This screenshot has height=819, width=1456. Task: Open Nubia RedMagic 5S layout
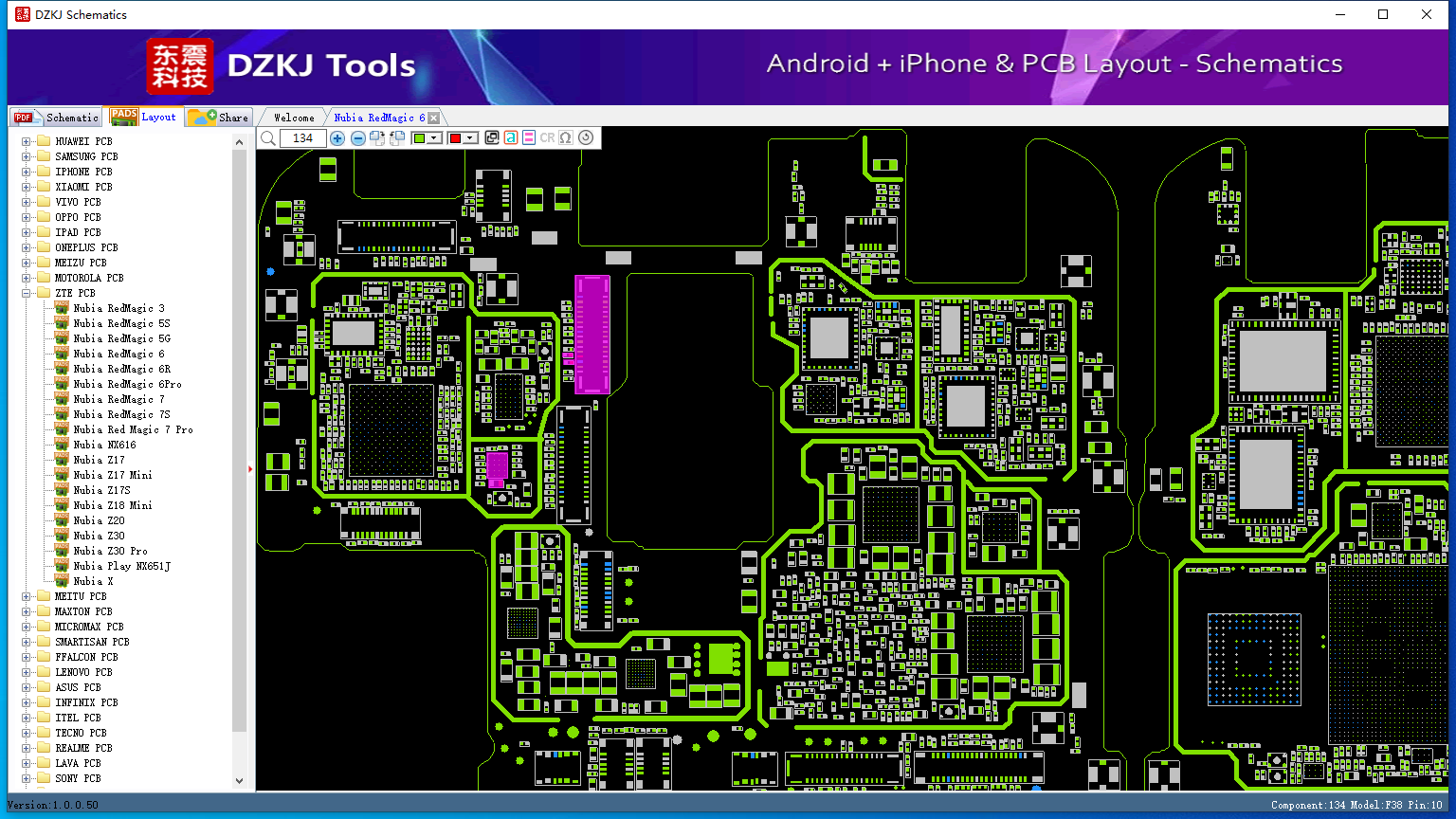pyautogui.click(x=121, y=323)
